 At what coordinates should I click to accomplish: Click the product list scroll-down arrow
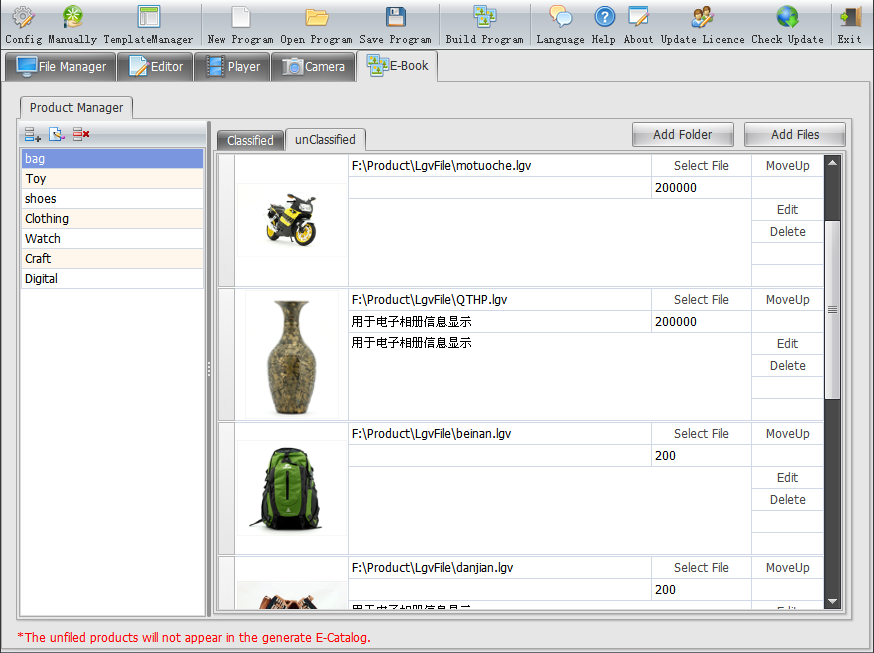pos(832,601)
